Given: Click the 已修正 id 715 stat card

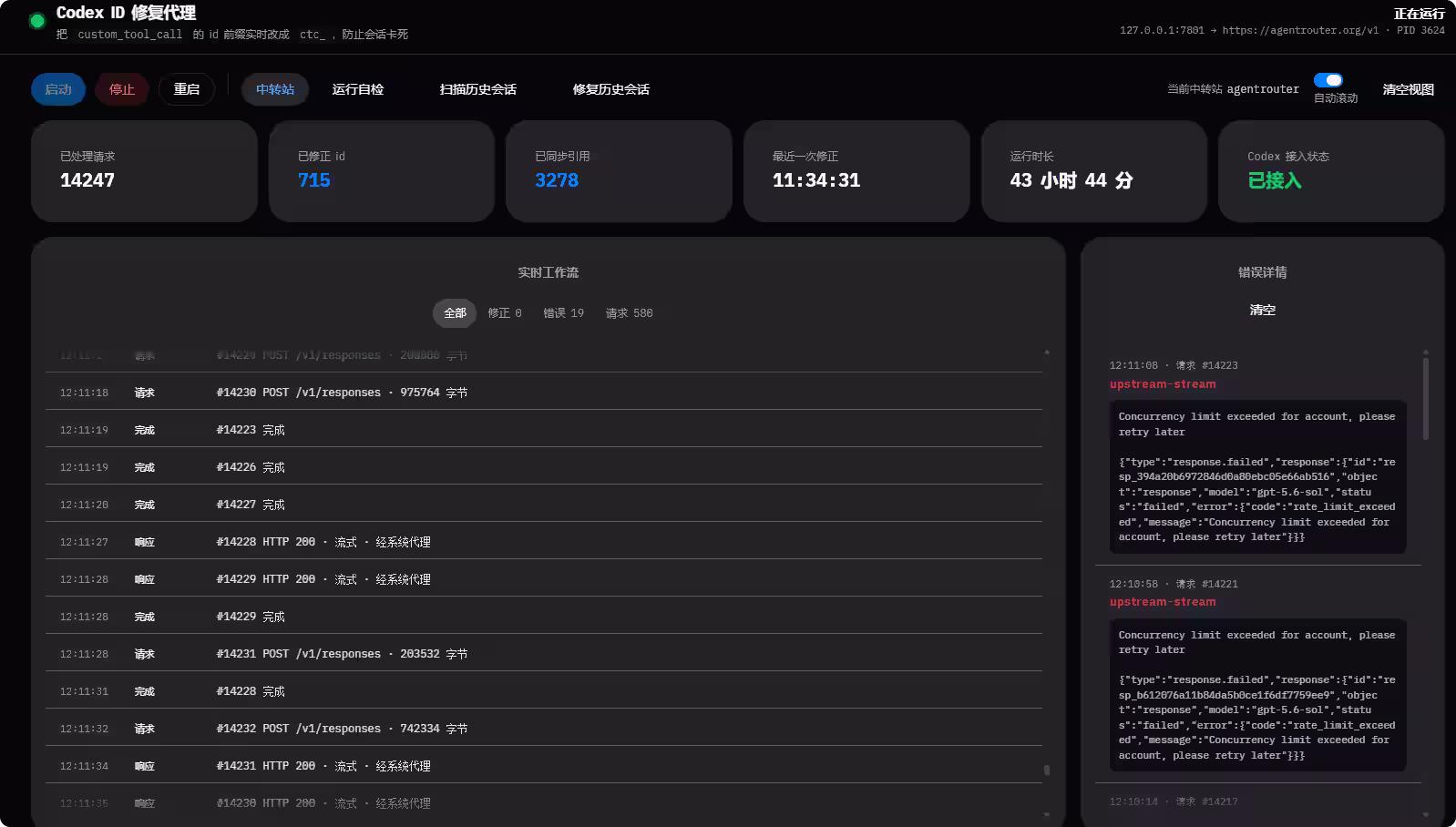Looking at the screenshot, I should pyautogui.click(x=382, y=171).
